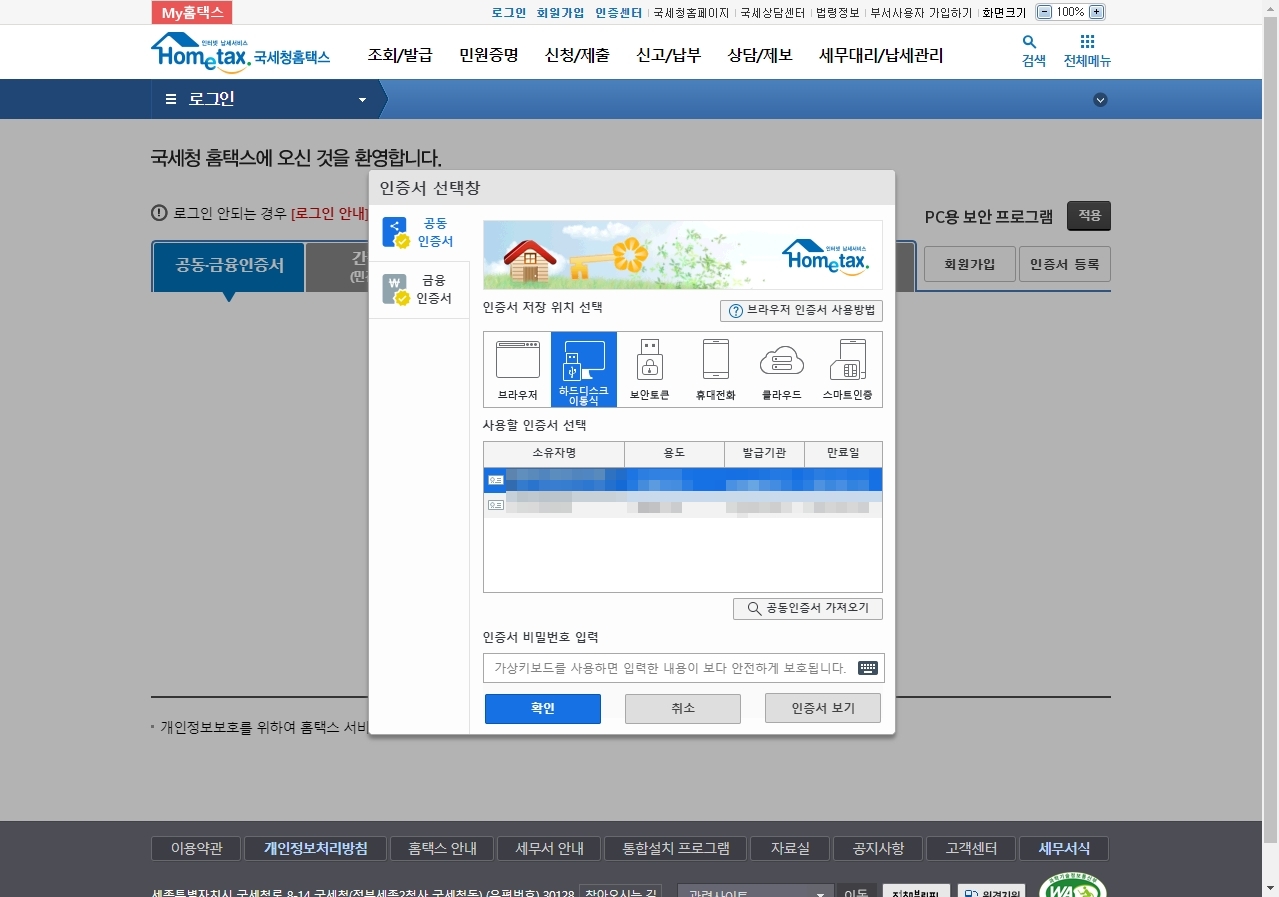This screenshot has width=1279, height=897.
Task: Open the 로그인 안내 link
Action: point(330,213)
